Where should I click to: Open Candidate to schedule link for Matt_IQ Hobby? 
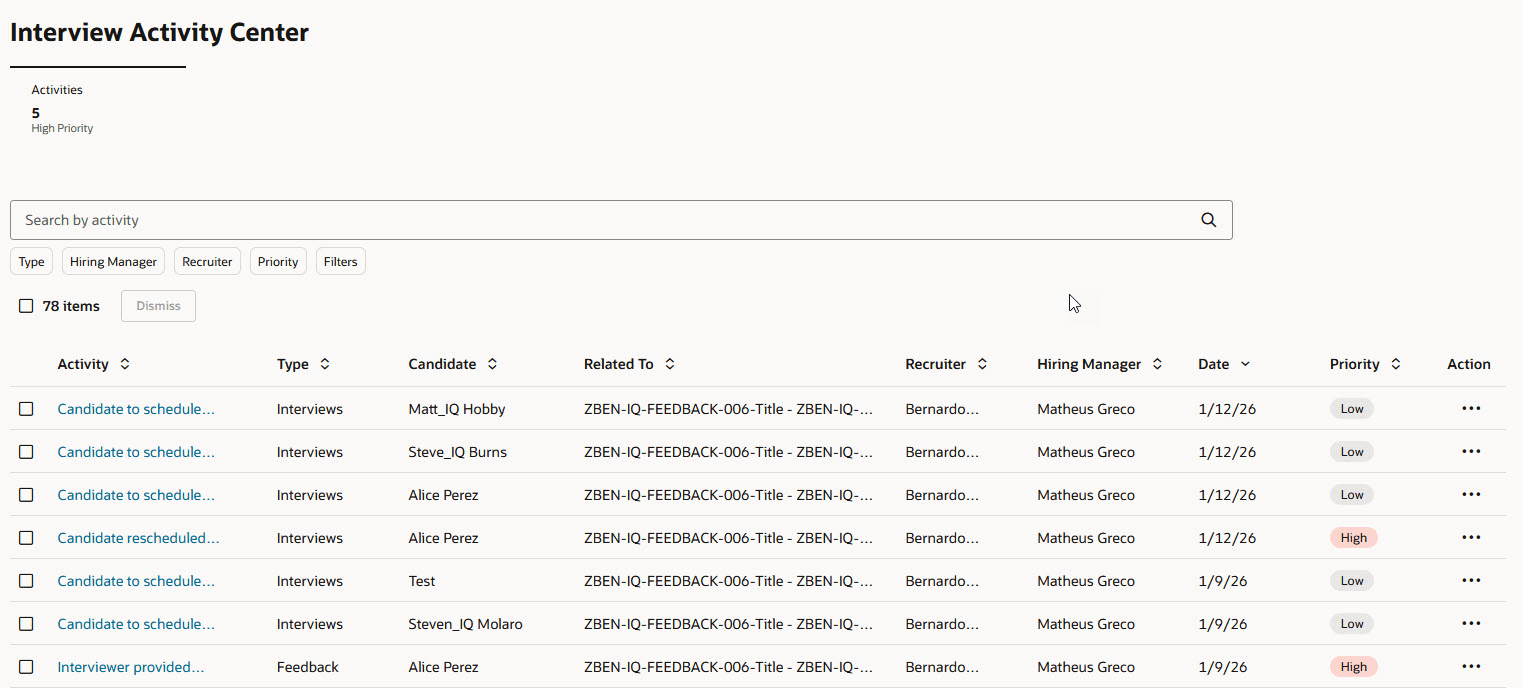pyautogui.click(x=136, y=409)
